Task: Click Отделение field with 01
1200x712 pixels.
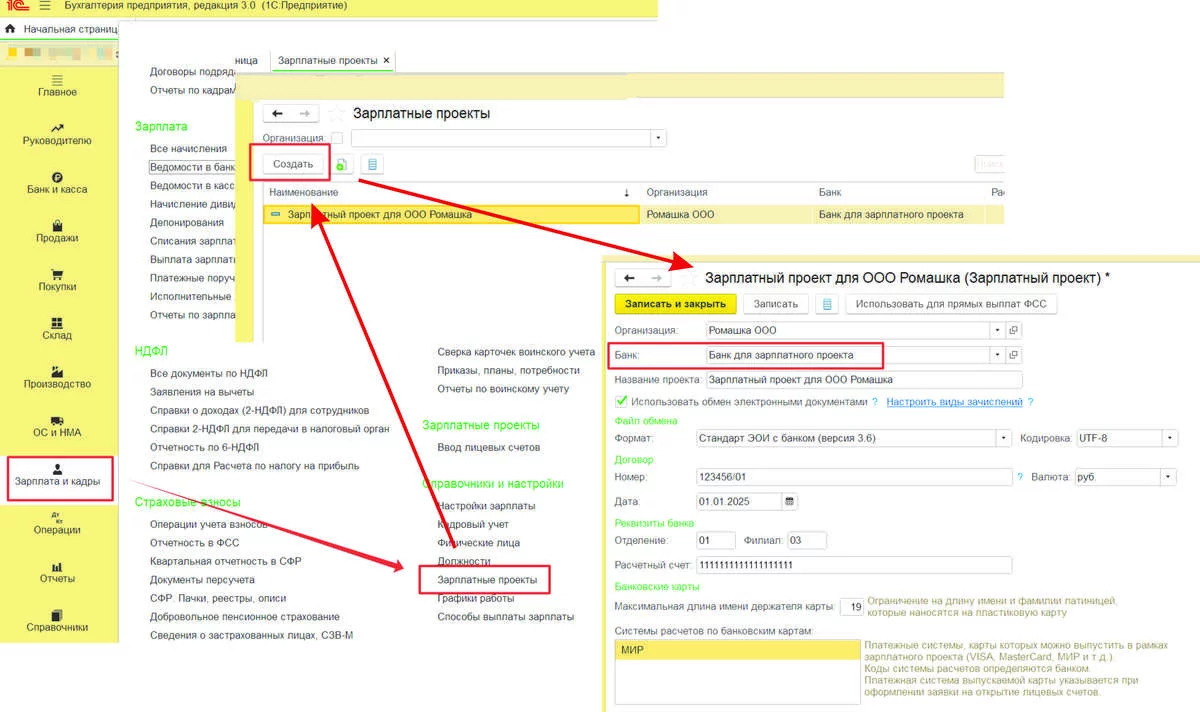Action: click(716, 541)
